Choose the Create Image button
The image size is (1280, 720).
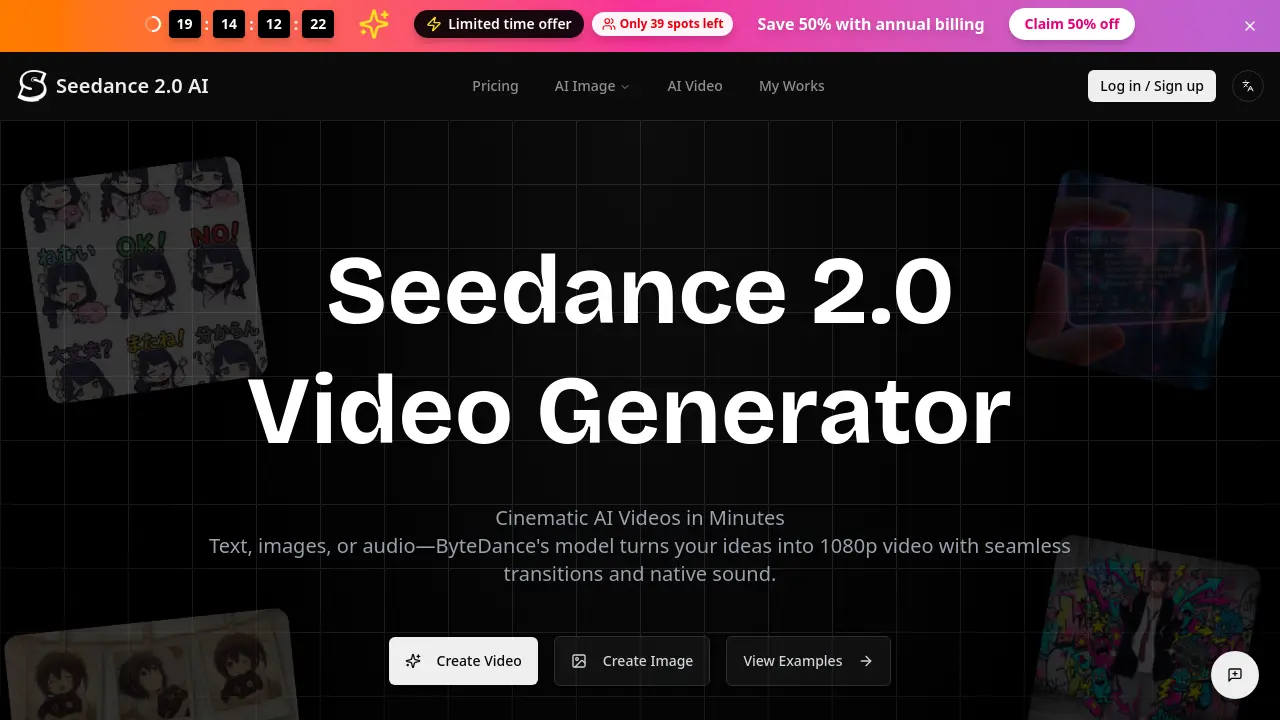click(632, 661)
